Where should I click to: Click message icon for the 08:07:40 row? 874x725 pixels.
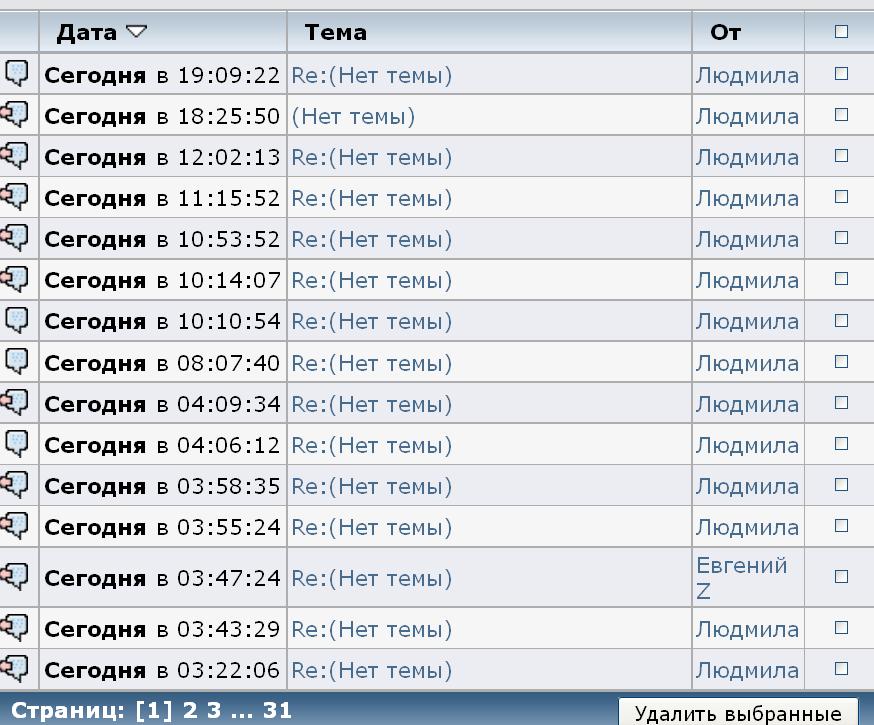(17, 362)
